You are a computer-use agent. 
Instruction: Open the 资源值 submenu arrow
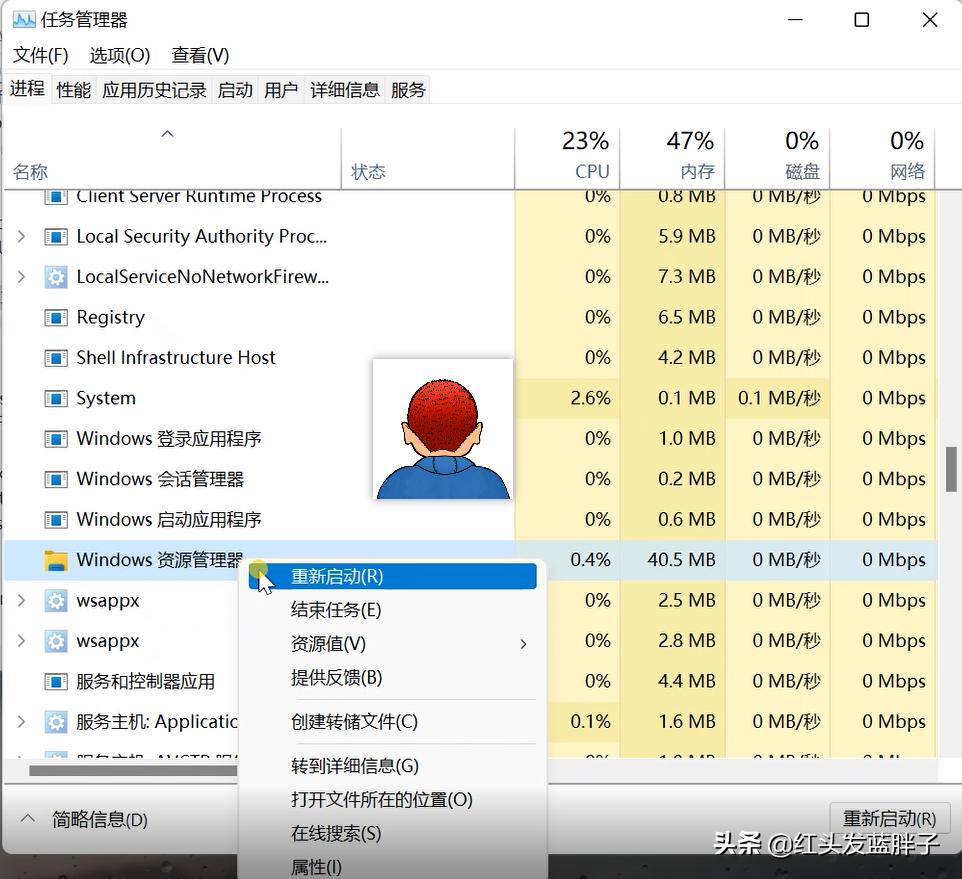click(x=522, y=644)
